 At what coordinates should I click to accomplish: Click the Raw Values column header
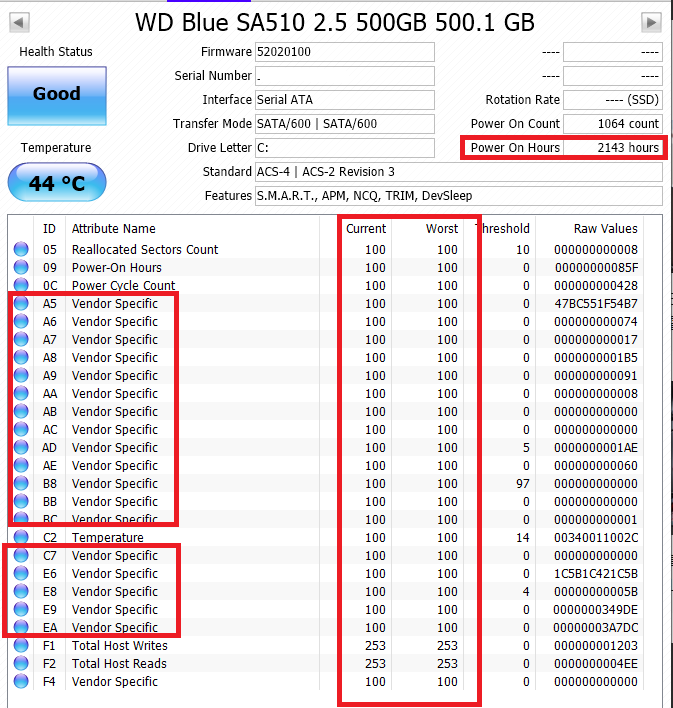605,228
